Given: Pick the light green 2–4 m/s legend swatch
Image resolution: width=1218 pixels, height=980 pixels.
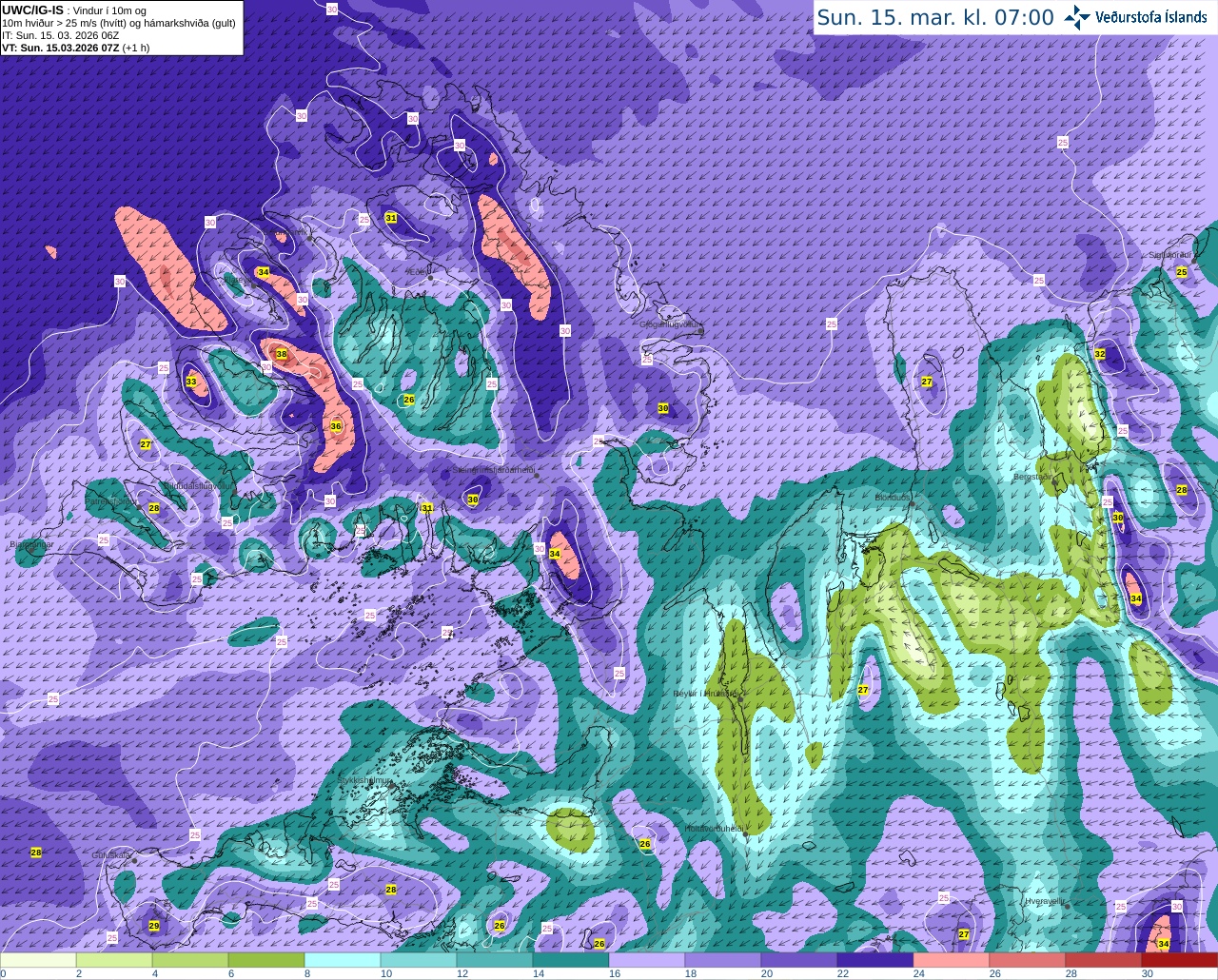Looking at the screenshot, I should coord(114,960).
